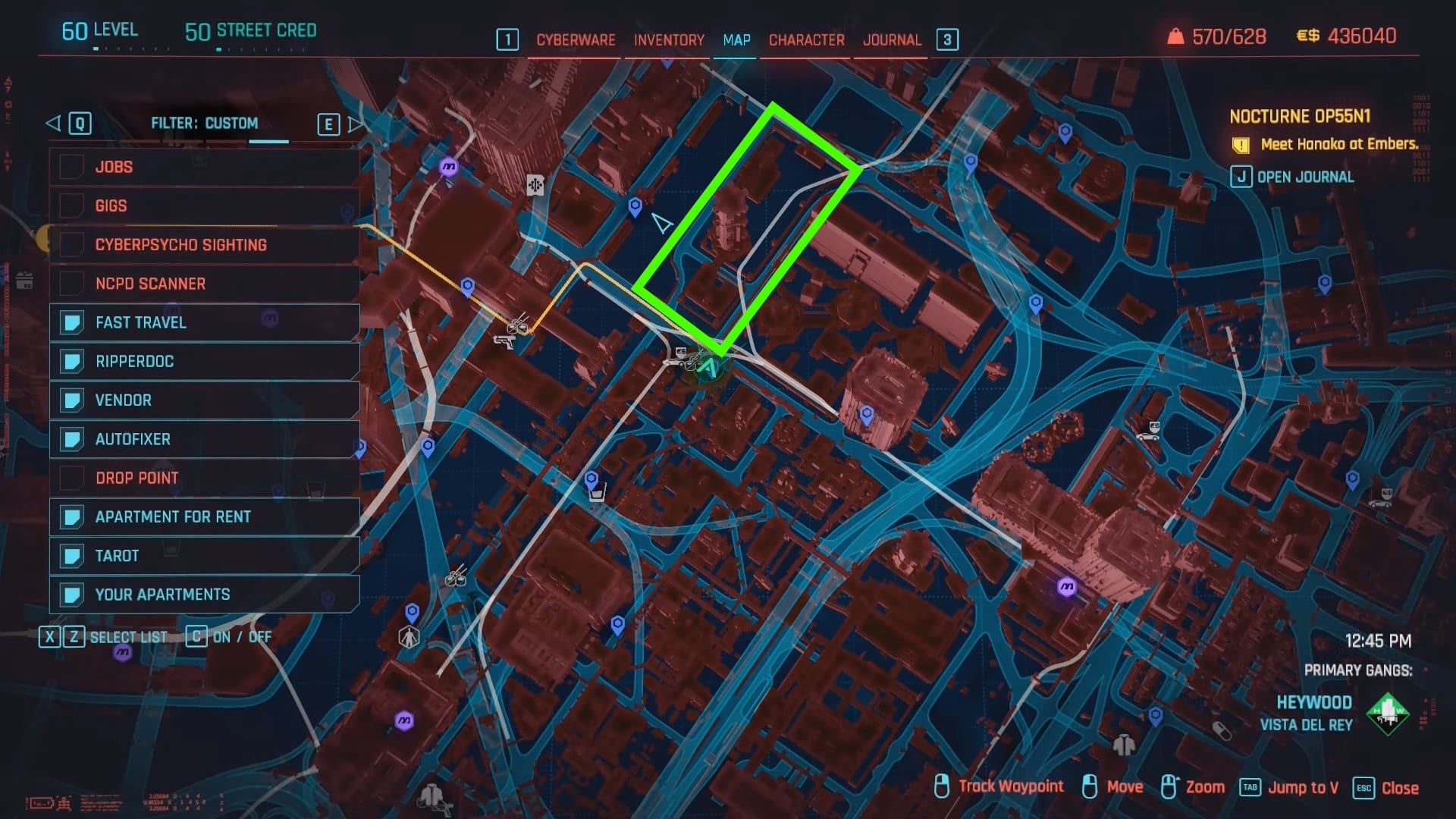Click the 12:45 PM time display

coord(1378,641)
